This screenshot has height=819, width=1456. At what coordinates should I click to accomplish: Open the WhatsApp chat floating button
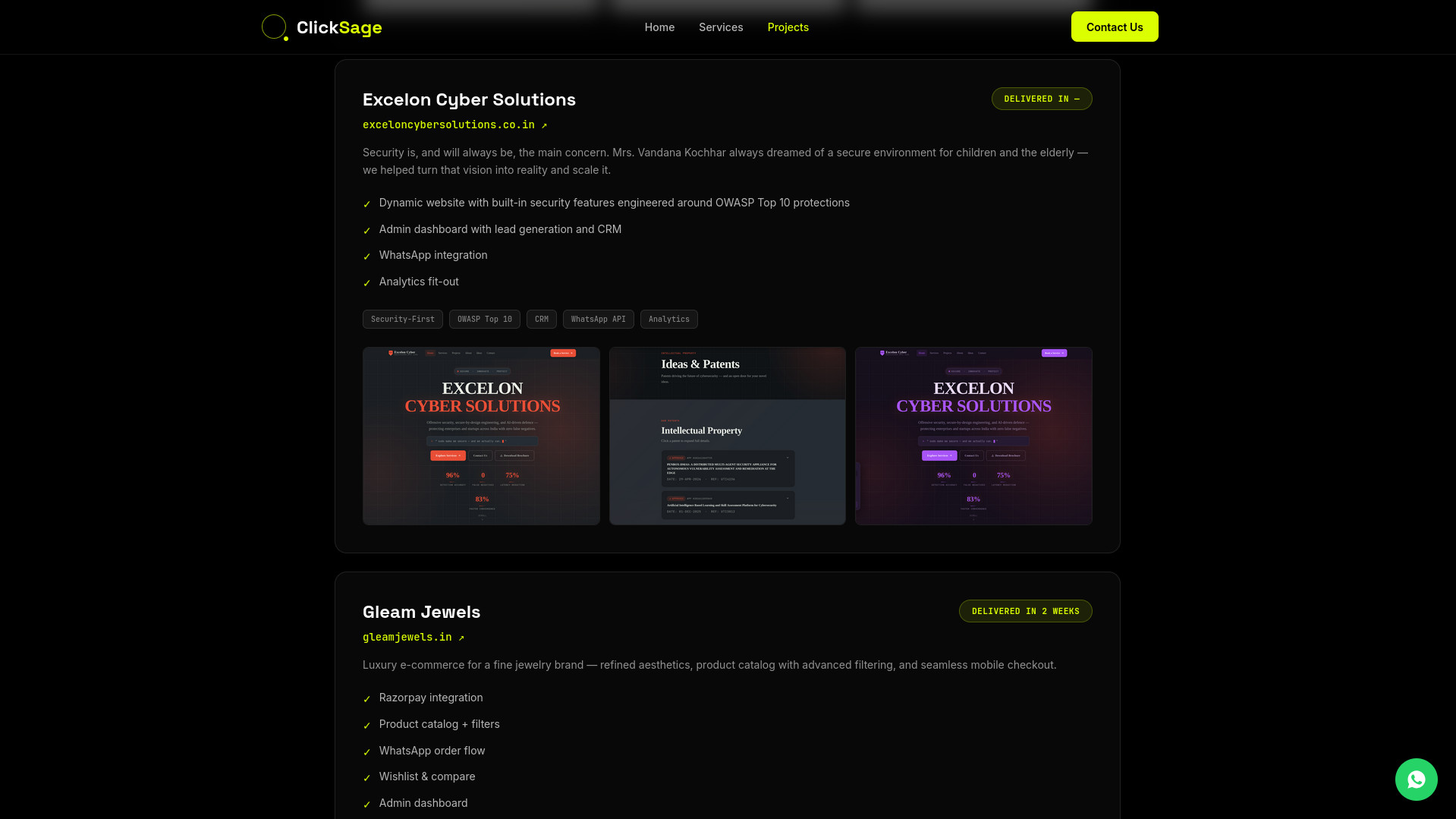(1416, 779)
